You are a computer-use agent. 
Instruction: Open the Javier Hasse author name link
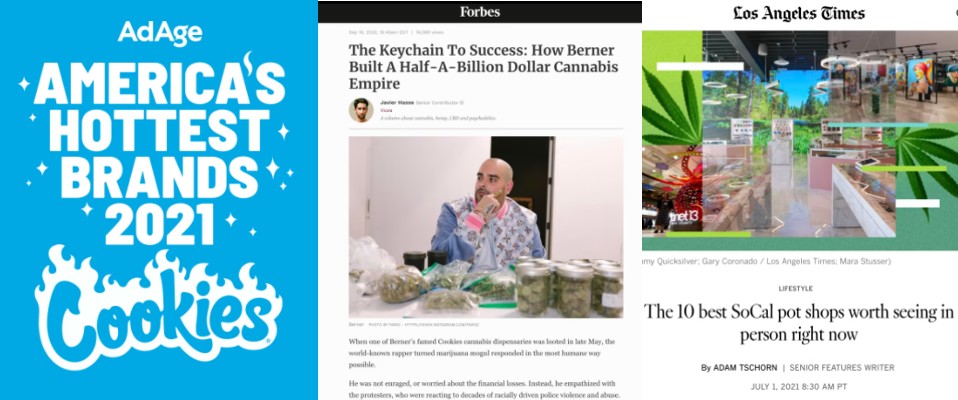397,103
